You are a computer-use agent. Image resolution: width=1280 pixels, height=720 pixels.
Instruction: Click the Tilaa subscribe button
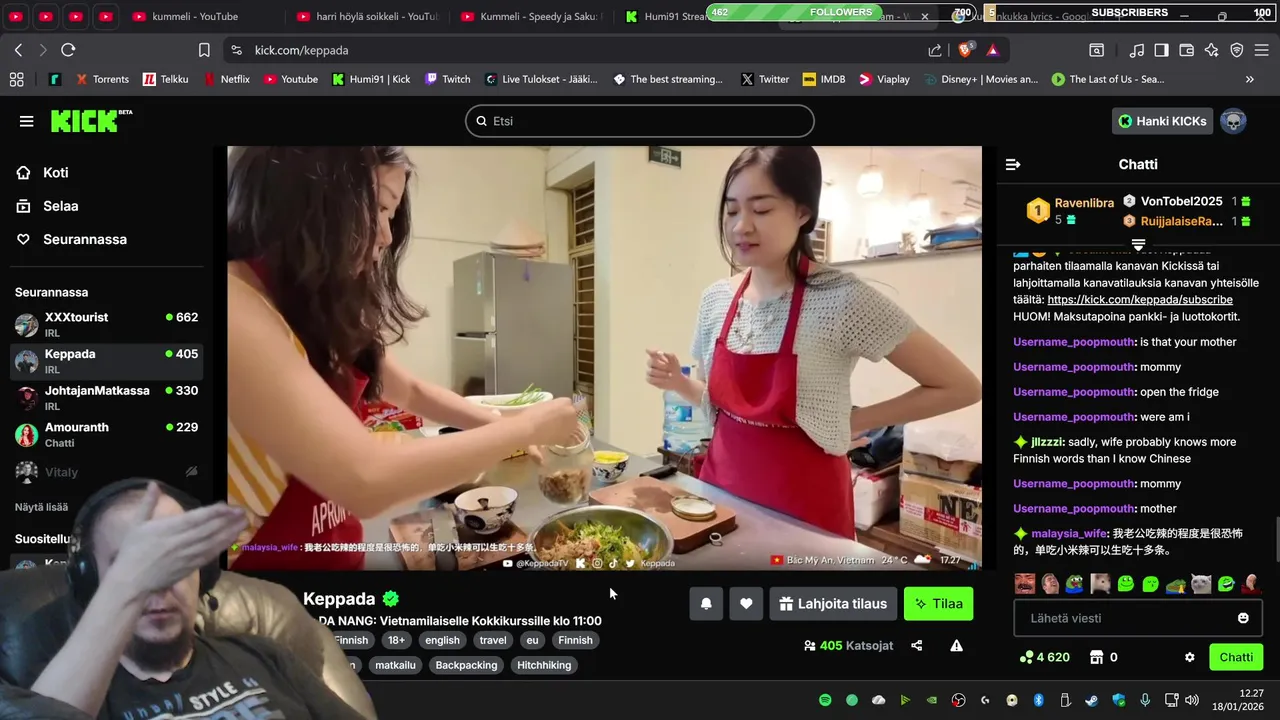coord(938,604)
